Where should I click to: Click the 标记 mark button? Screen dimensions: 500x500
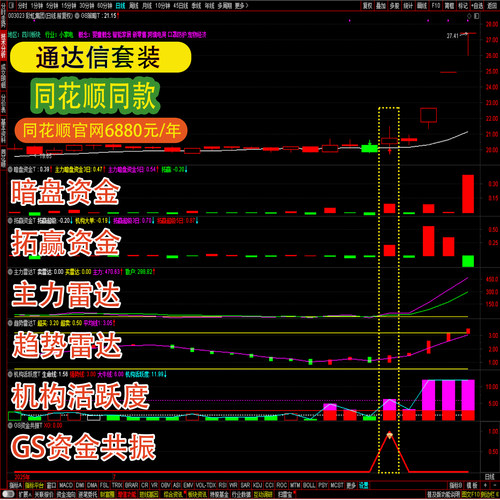coord(463,6)
